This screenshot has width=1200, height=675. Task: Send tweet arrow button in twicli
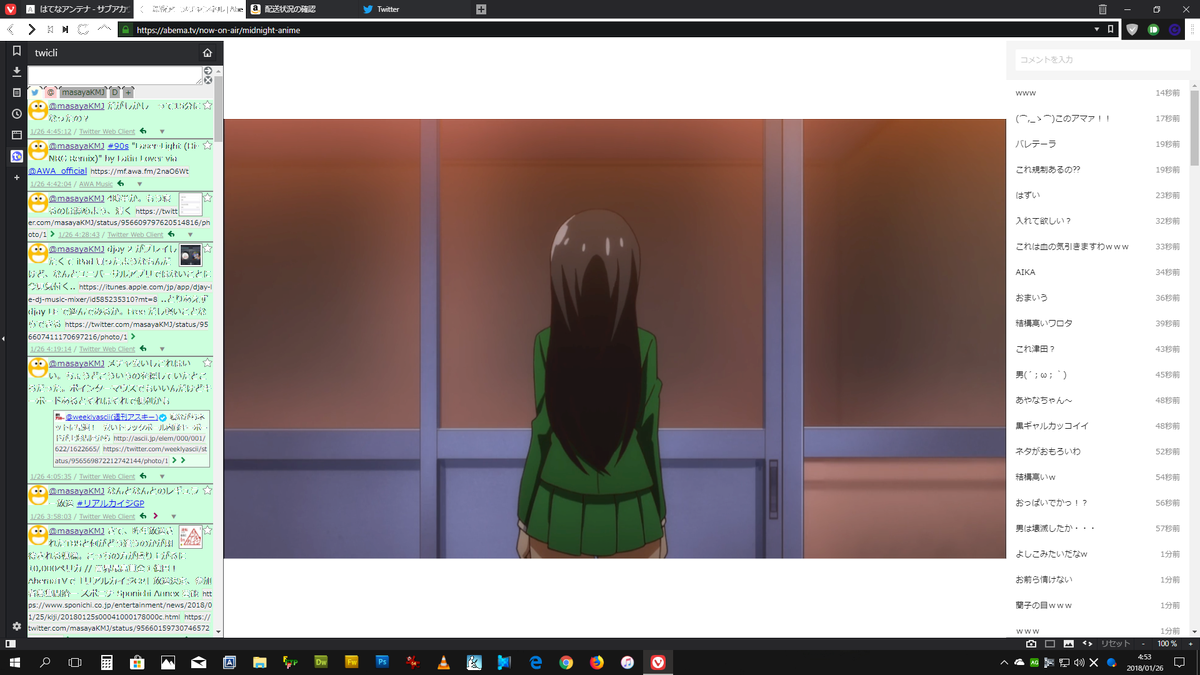[x=208, y=71]
